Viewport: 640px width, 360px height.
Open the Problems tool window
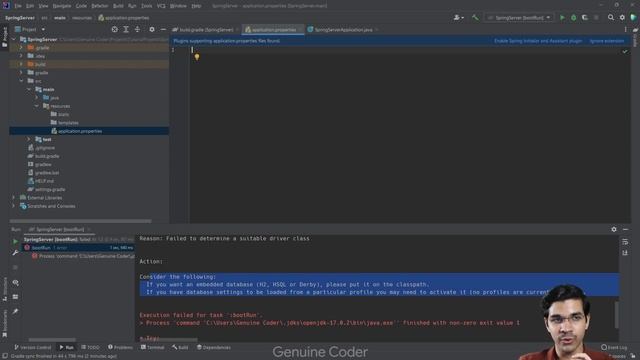(x=120, y=347)
